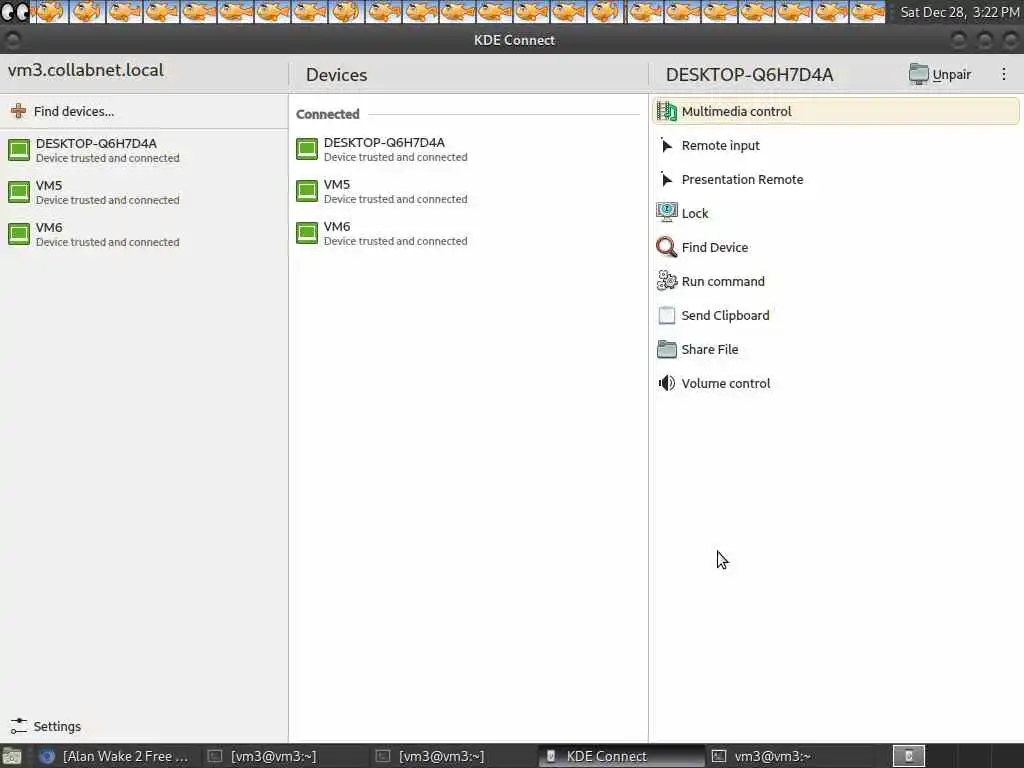Open Run command gears icon
The width and height of the screenshot is (1024, 768).
pos(666,281)
